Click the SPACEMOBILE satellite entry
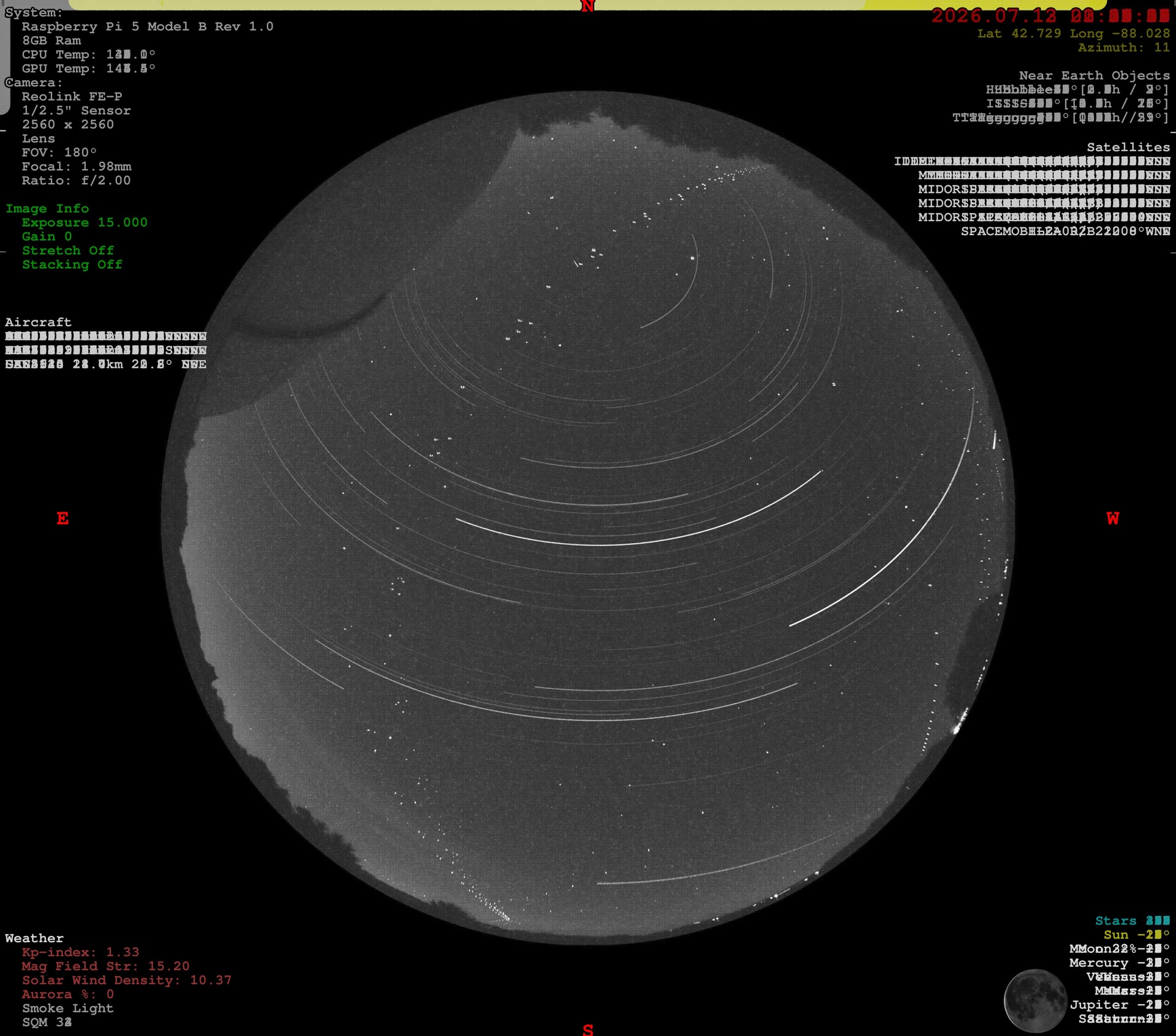 tap(1065, 231)
